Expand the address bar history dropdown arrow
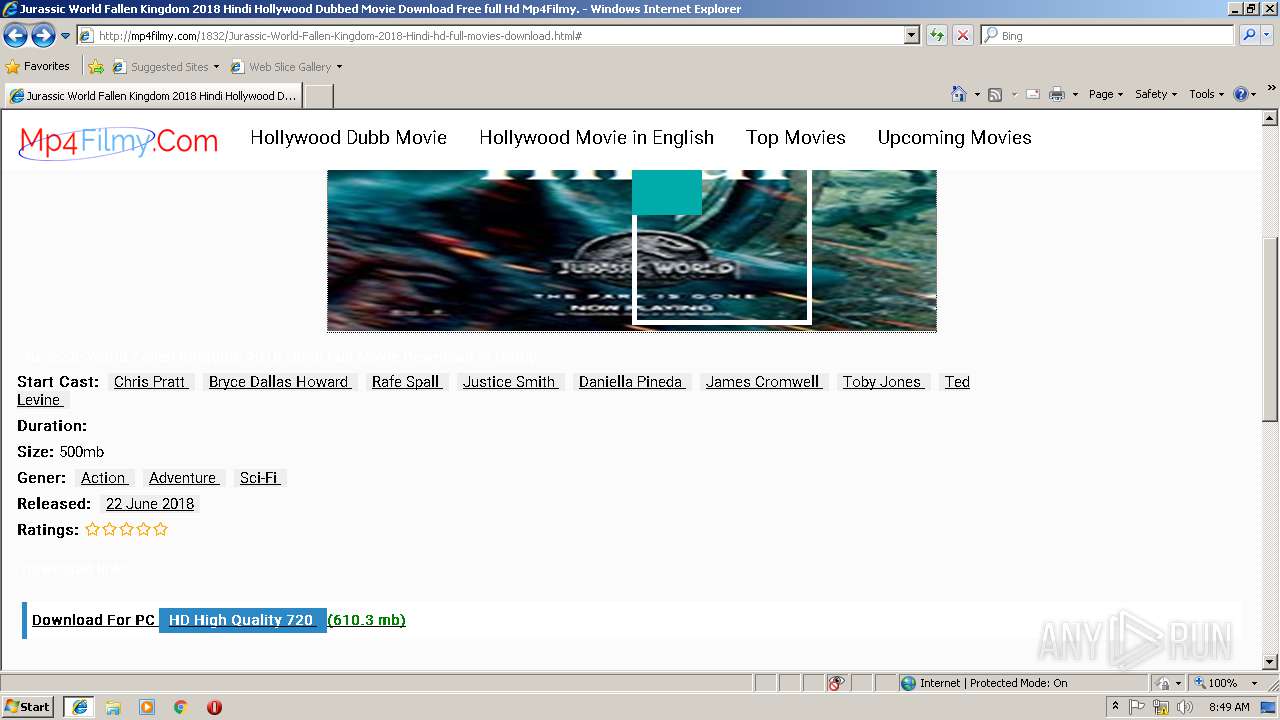Viewport: 1280px width, 720px height. (911, 36)
